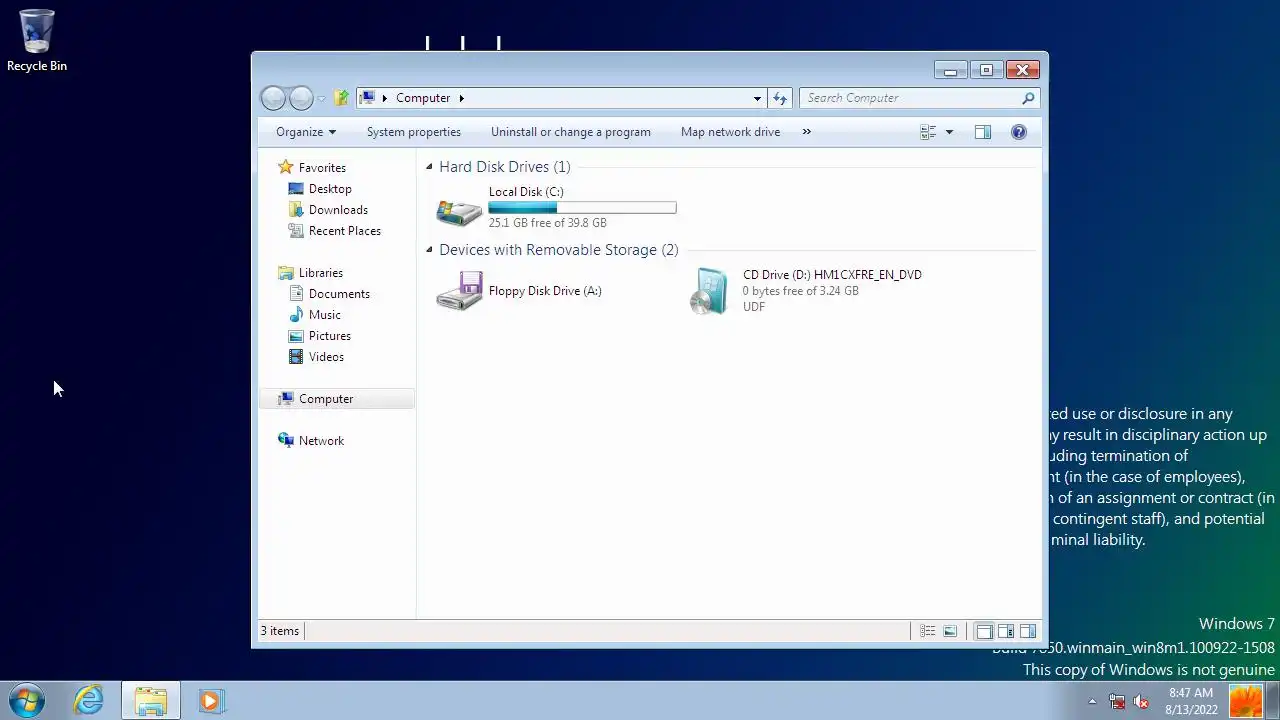Image resolution: width=1280 pixels, height=720 pixels.
Task: Click Uninstall or change a program
Action: (x=571, y=132)
